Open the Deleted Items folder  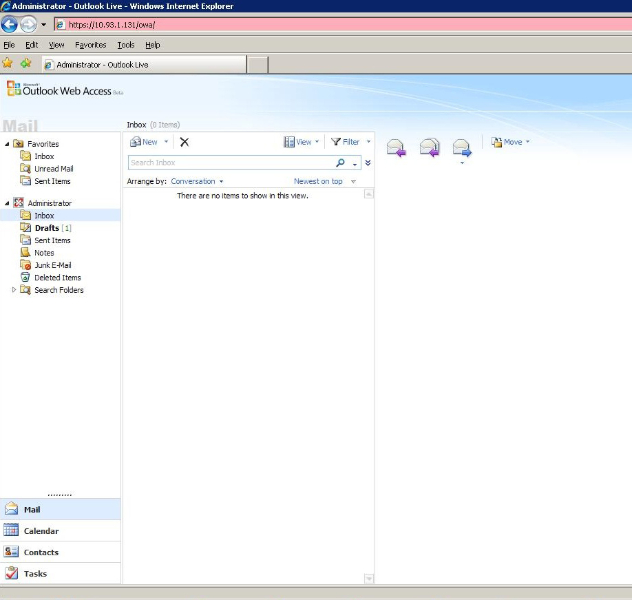click(x=57, y=278)
